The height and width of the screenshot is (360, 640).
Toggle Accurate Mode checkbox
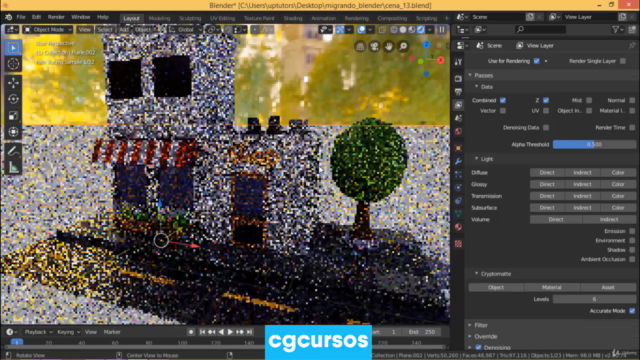point(632,311)
